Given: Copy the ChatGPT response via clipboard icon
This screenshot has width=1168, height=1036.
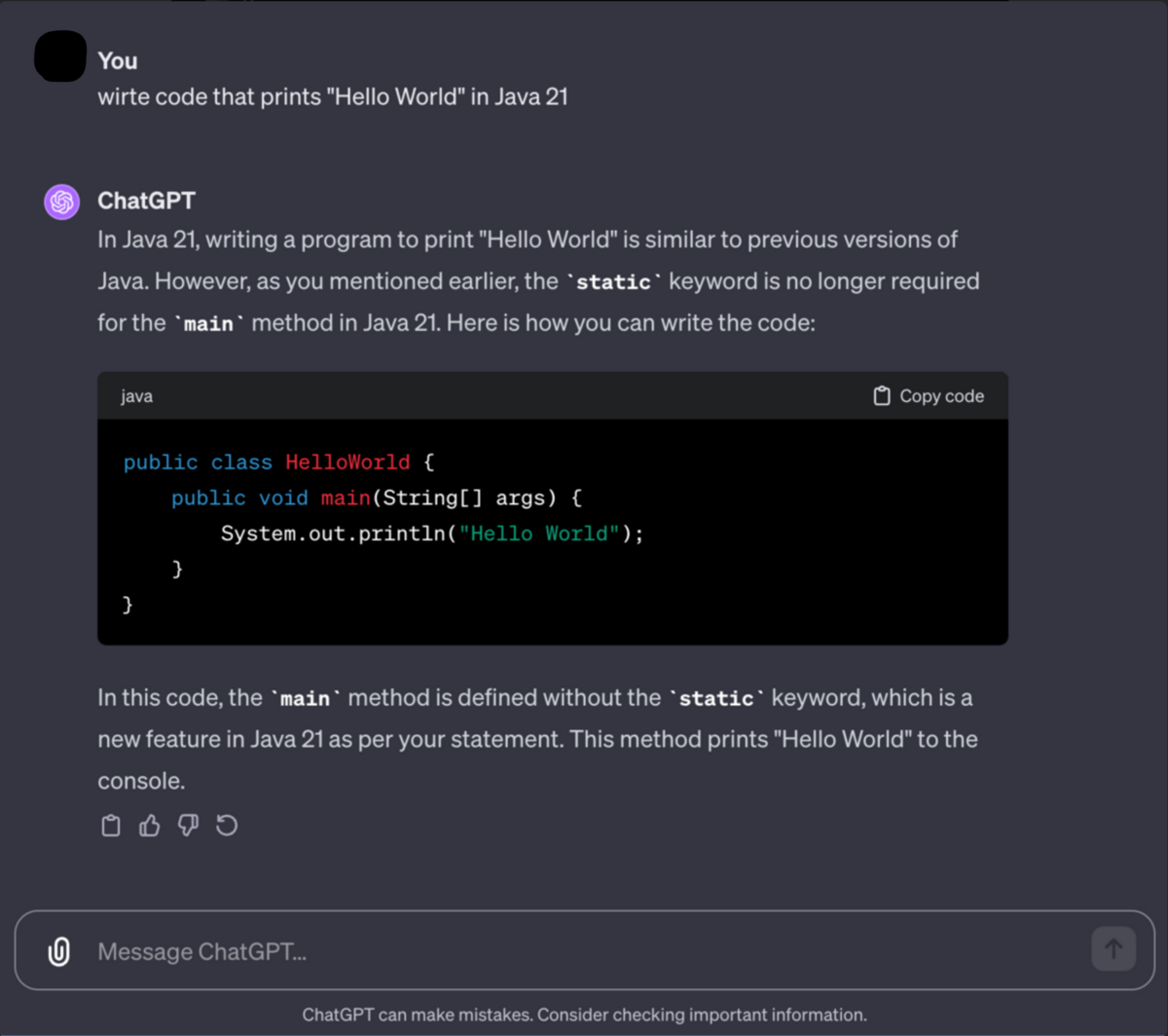Looking at the screenshot, I should [x=111, y=826].
